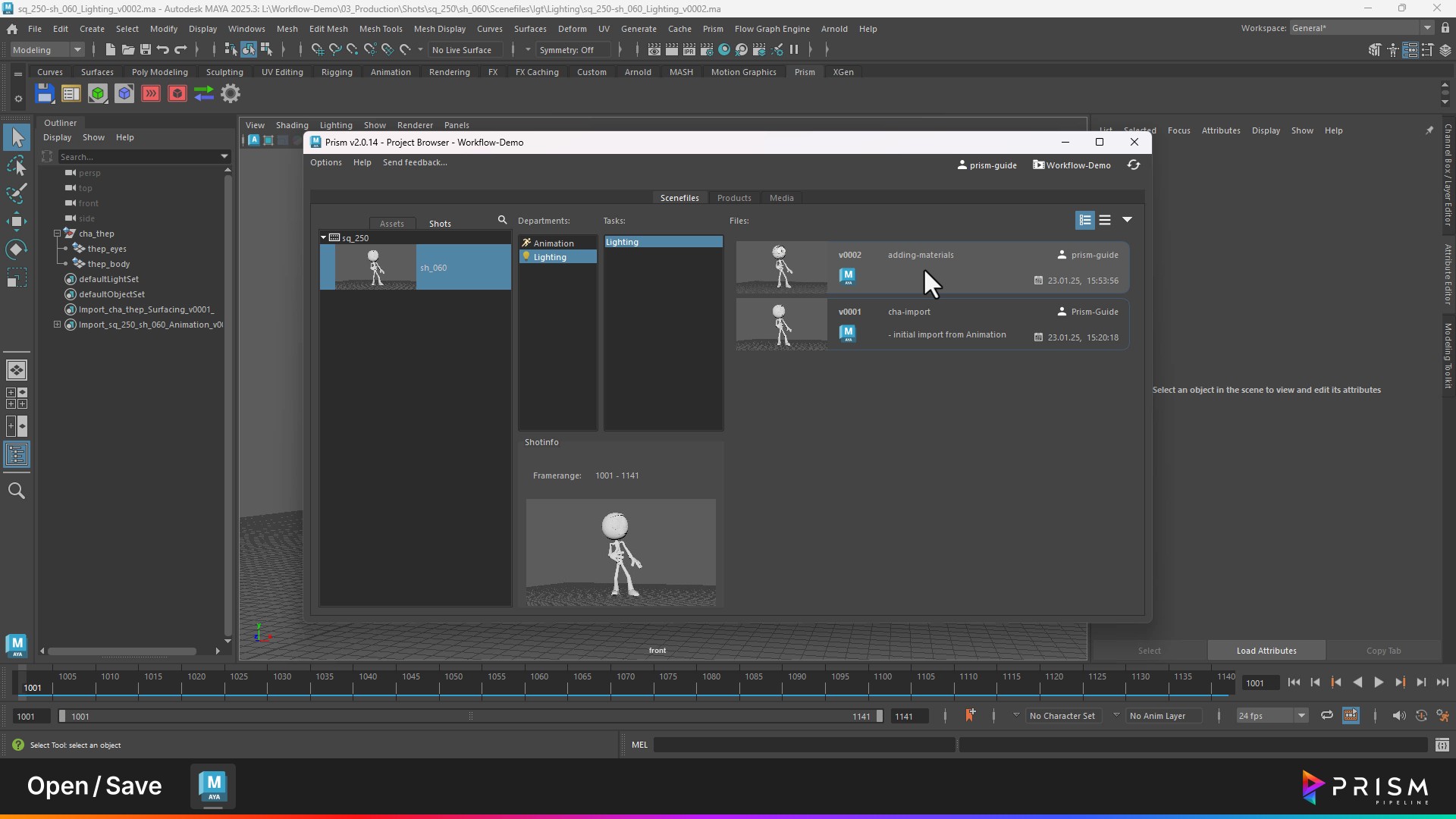Screen dimensions: 1456x819
Task: Open the Maya home screen icon
Action: click(12, 29)
